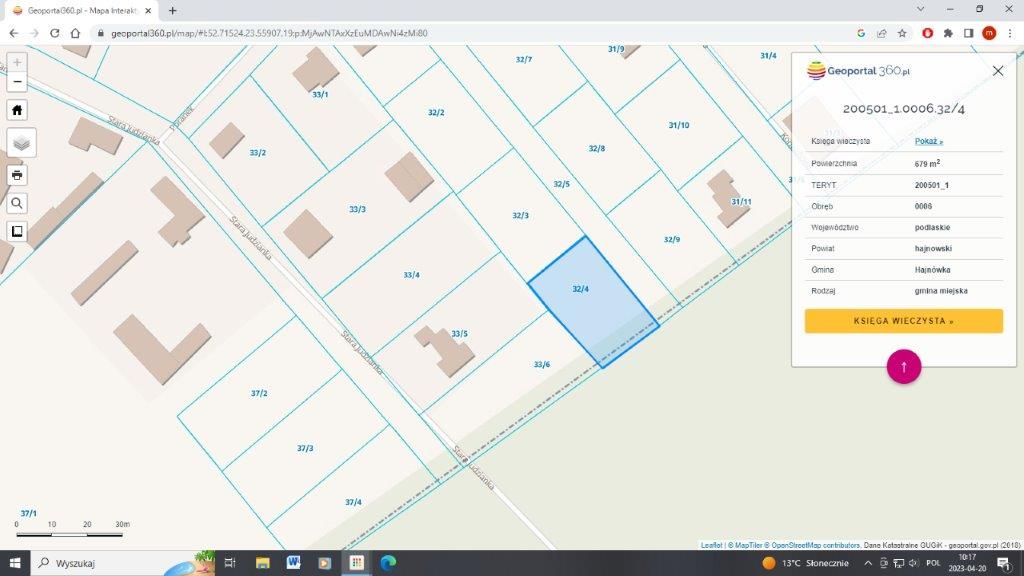This screenshot has height=576, width=1024.
Task: Close the parcel info panel
Action: 997,71
